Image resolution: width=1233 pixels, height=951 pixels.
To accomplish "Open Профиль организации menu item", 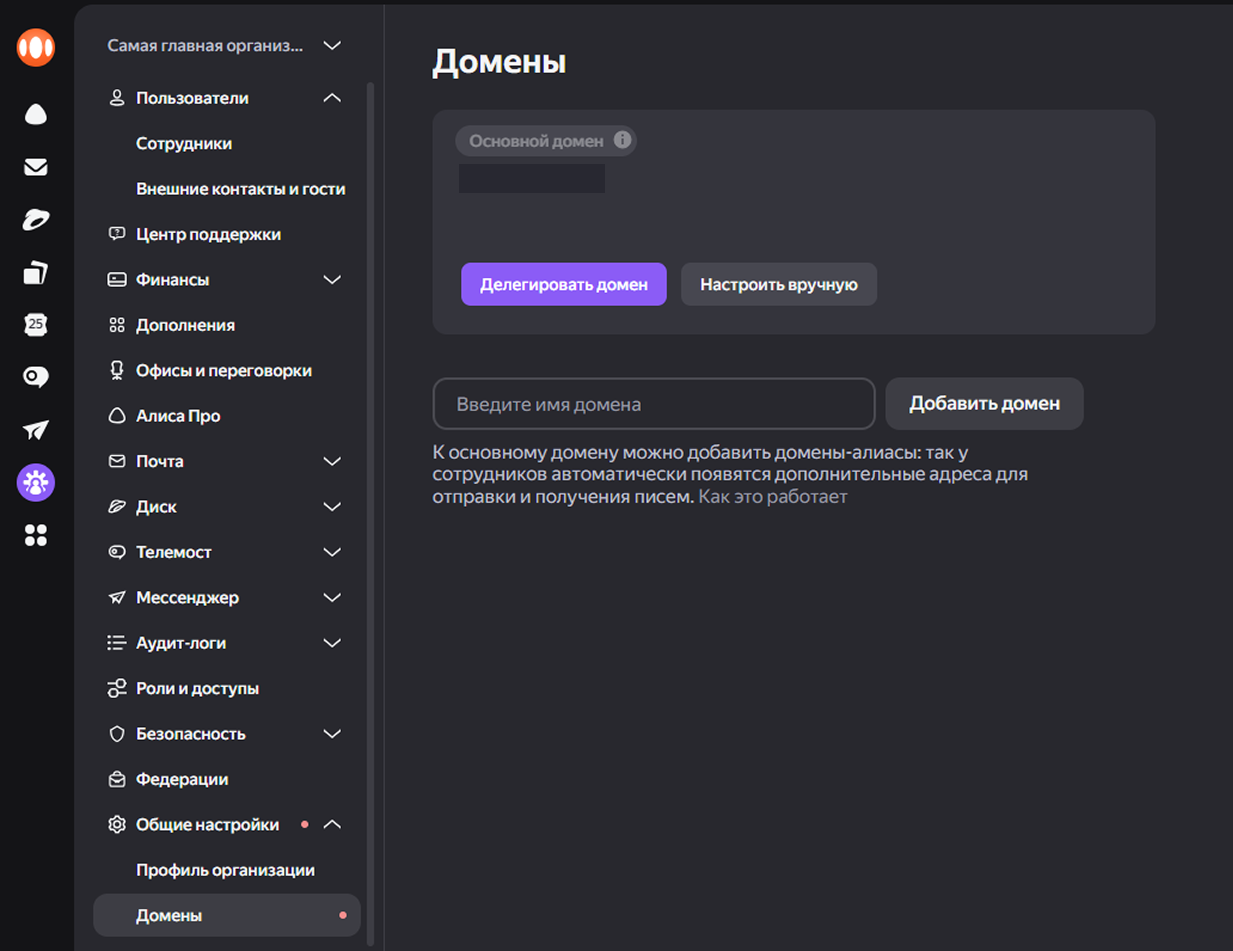I will point(225,870).
